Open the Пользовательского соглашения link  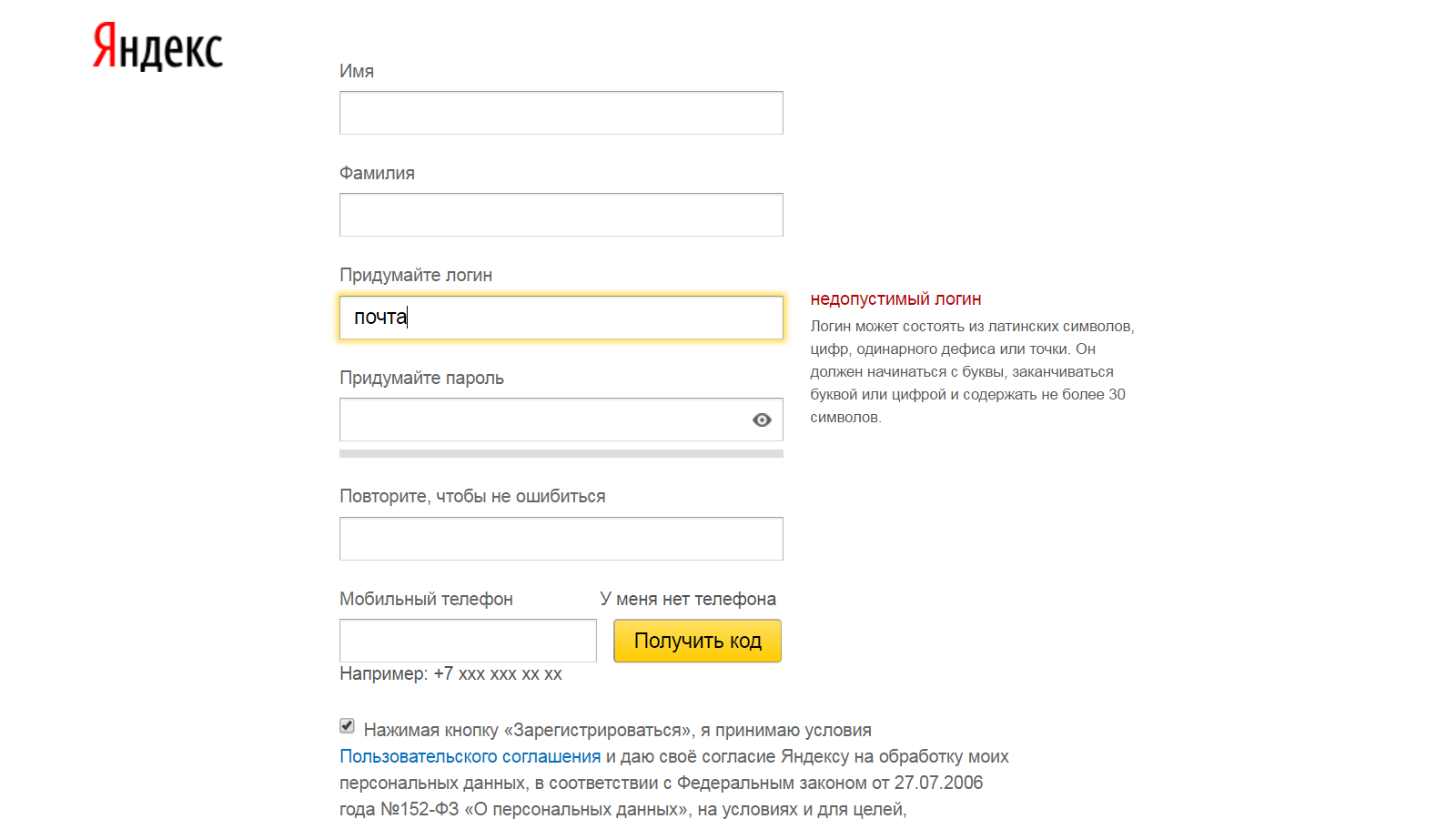tap(470, 756)
